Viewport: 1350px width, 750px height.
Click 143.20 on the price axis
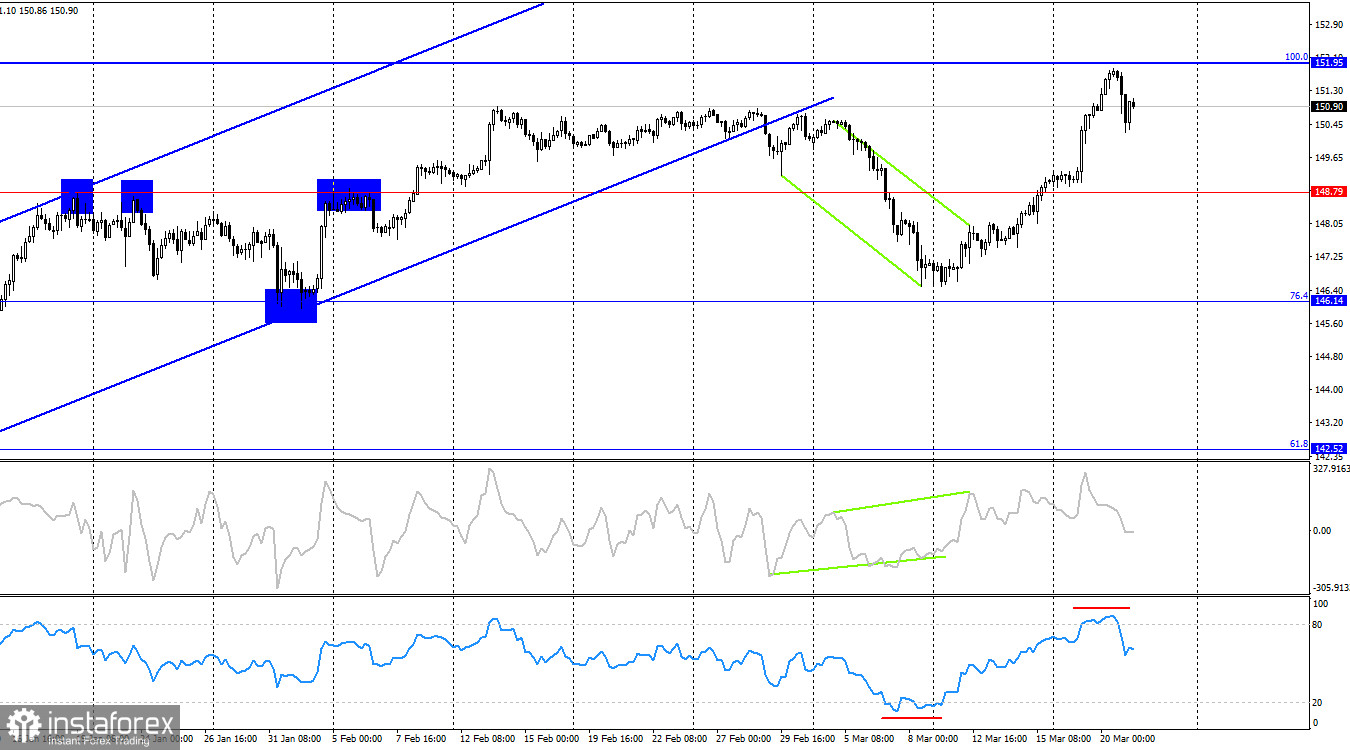(1329, 423)
